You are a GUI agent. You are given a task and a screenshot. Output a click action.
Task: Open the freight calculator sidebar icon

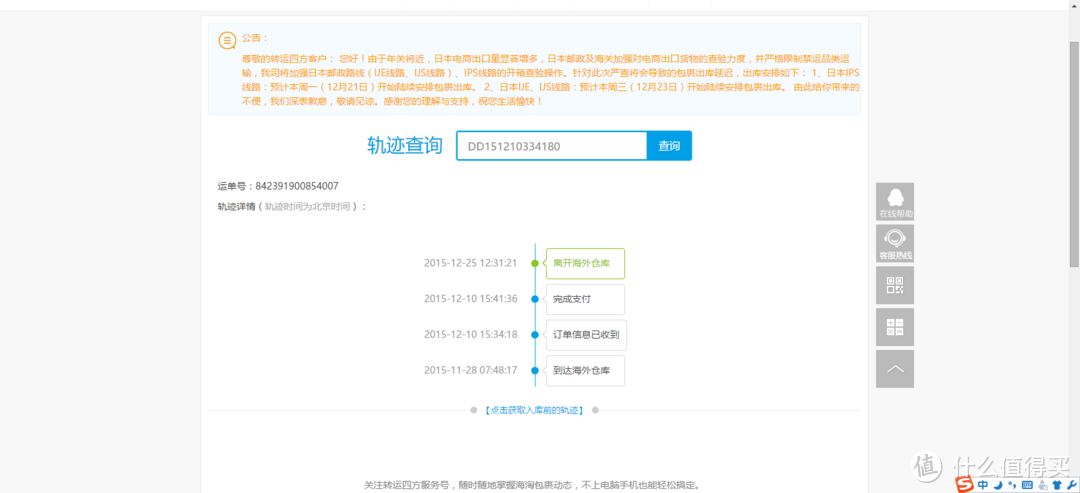[895, 327]
